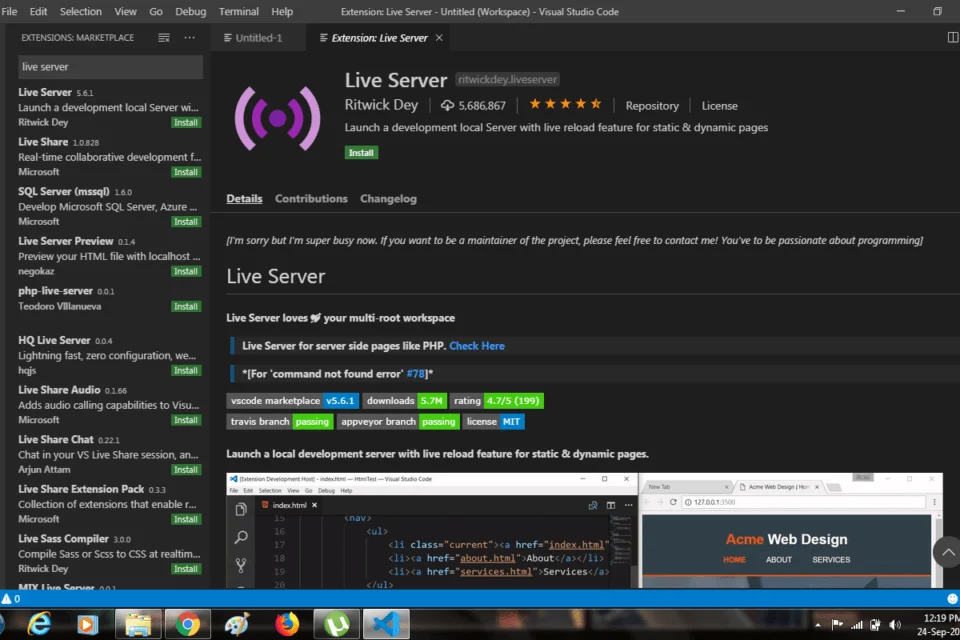The height and width of the screenshot is (640, 960).
Task: Click the travis branch passing badge
Action: [280, 421]
